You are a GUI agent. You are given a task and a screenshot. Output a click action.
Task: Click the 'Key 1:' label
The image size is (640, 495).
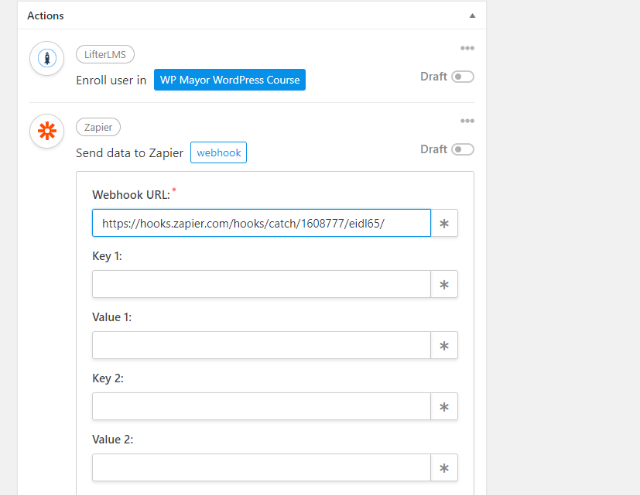[107, 256]
